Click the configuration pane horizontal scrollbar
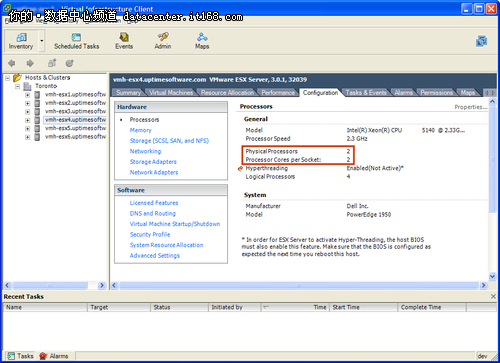 point(299,285)
